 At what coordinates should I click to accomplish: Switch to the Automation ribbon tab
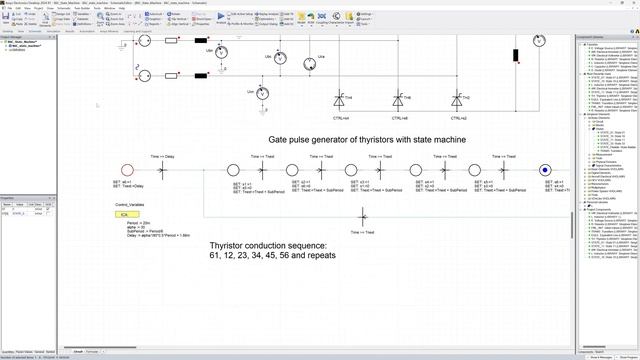click(x=87, y=31)
